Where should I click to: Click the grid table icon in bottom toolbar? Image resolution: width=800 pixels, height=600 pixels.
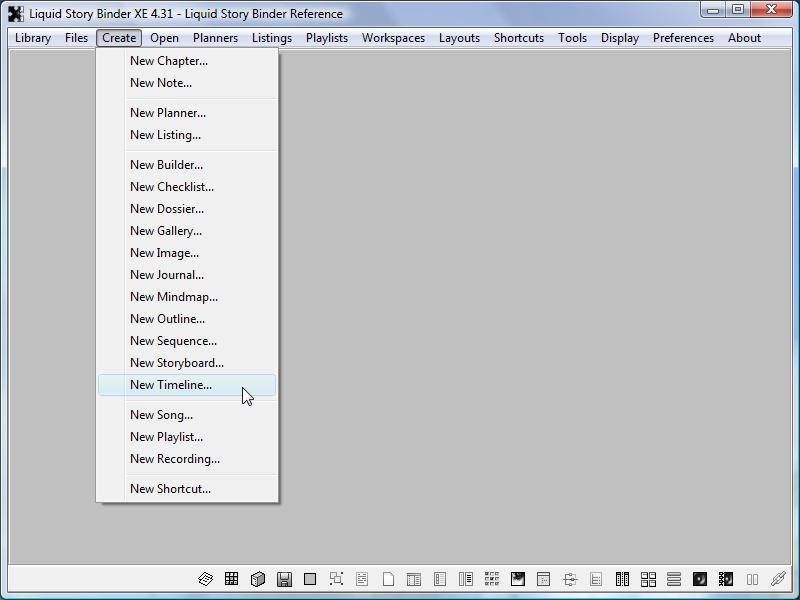pos(231,579)
